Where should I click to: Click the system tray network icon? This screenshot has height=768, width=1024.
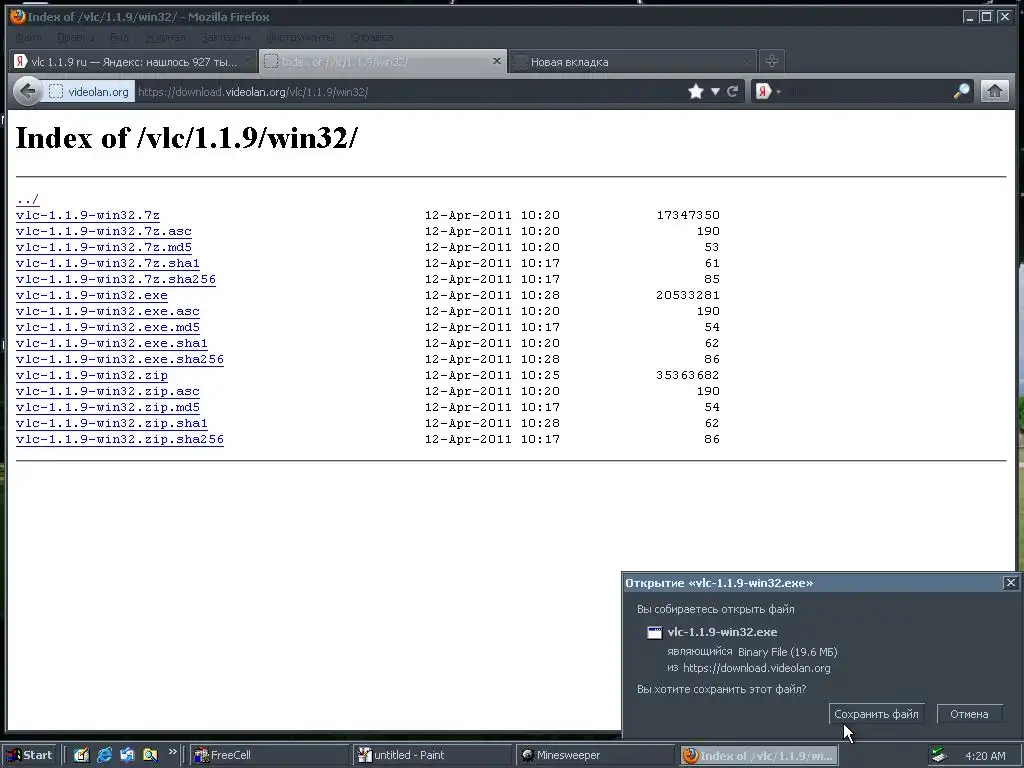(939, 755)
